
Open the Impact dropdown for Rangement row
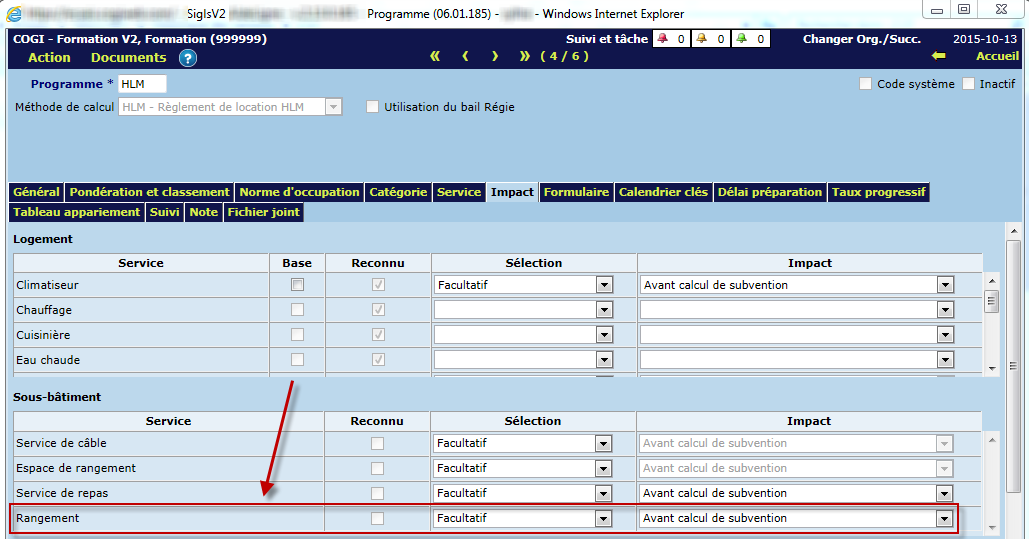943,518
